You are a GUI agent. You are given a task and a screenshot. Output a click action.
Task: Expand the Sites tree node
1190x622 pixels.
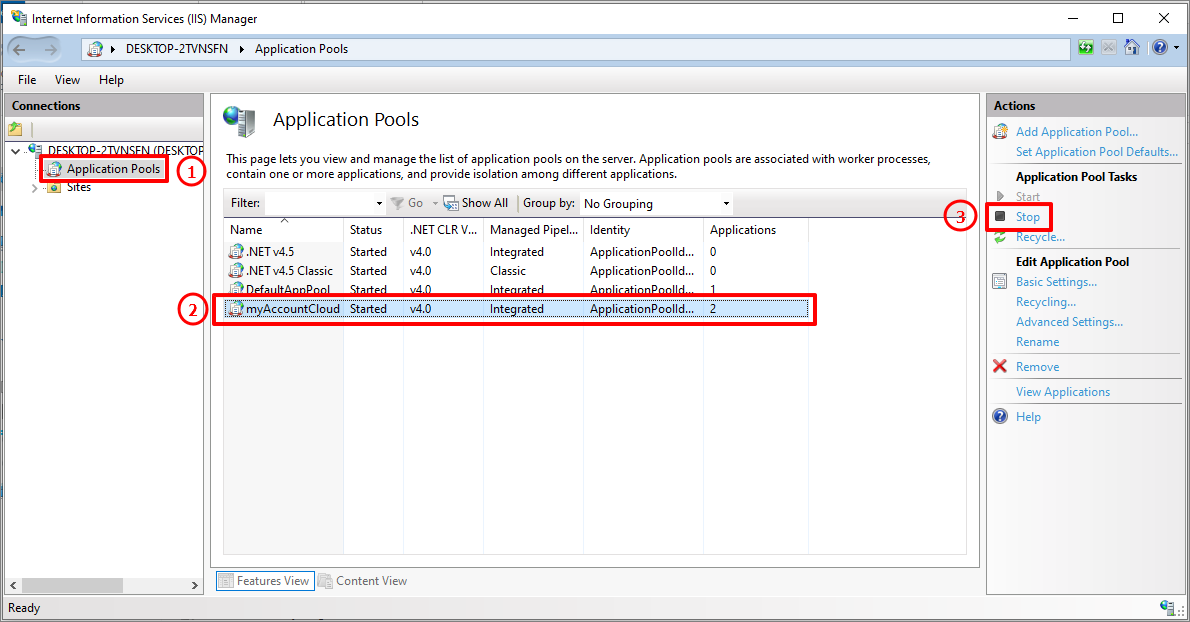click(34, 188)
